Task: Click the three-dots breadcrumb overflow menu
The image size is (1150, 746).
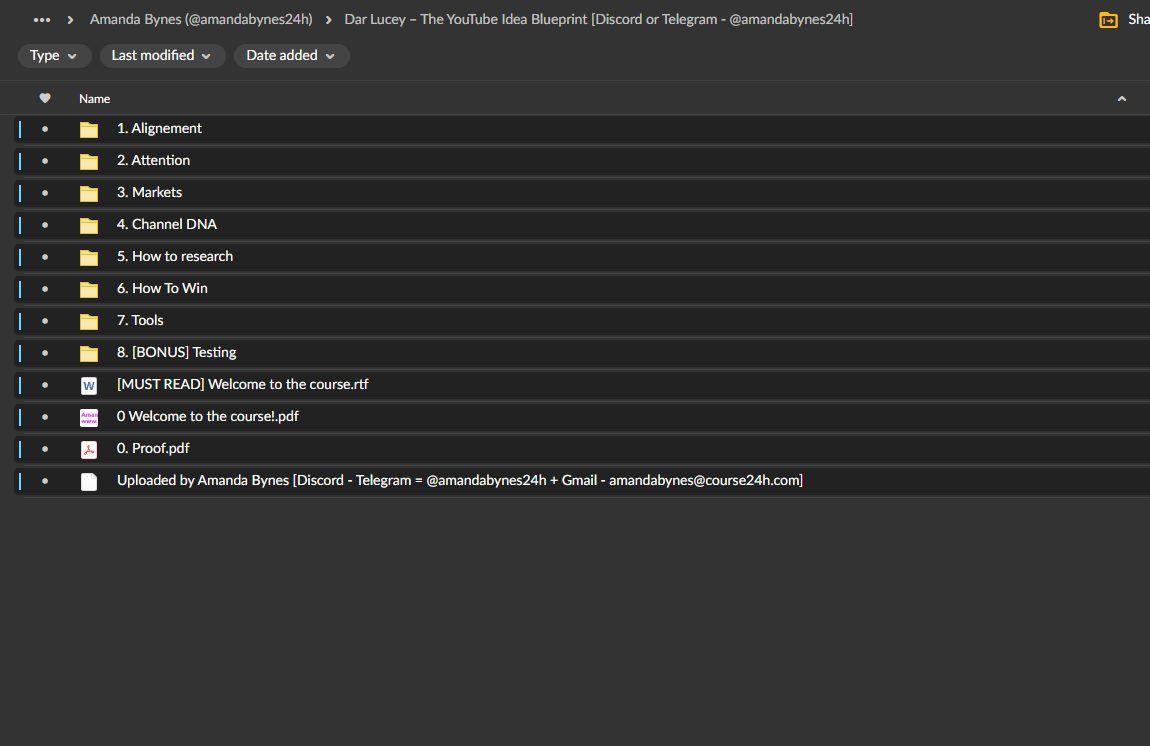Action: [42, 20]
